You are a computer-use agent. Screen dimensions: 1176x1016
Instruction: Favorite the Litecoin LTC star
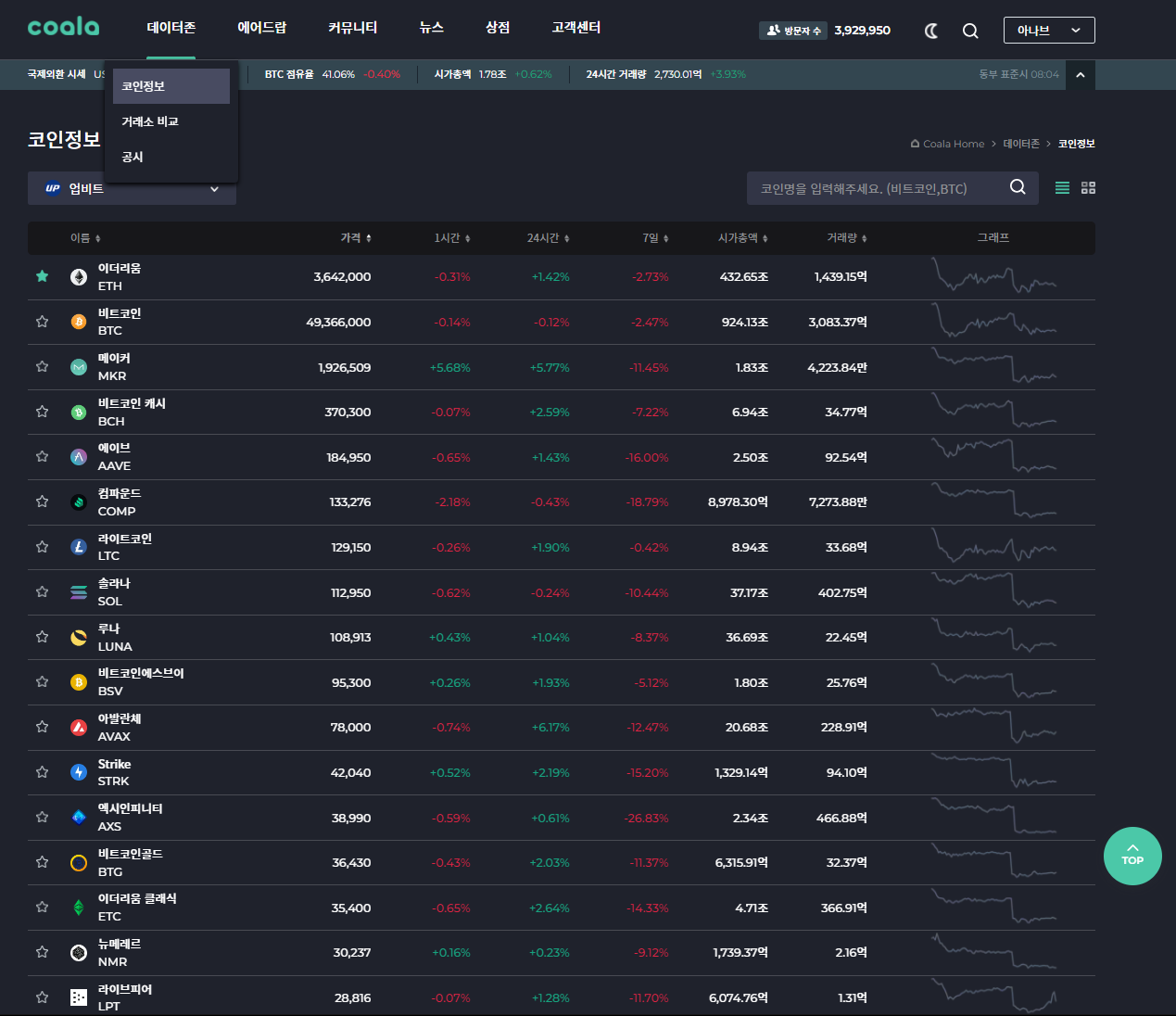point(42,547)
